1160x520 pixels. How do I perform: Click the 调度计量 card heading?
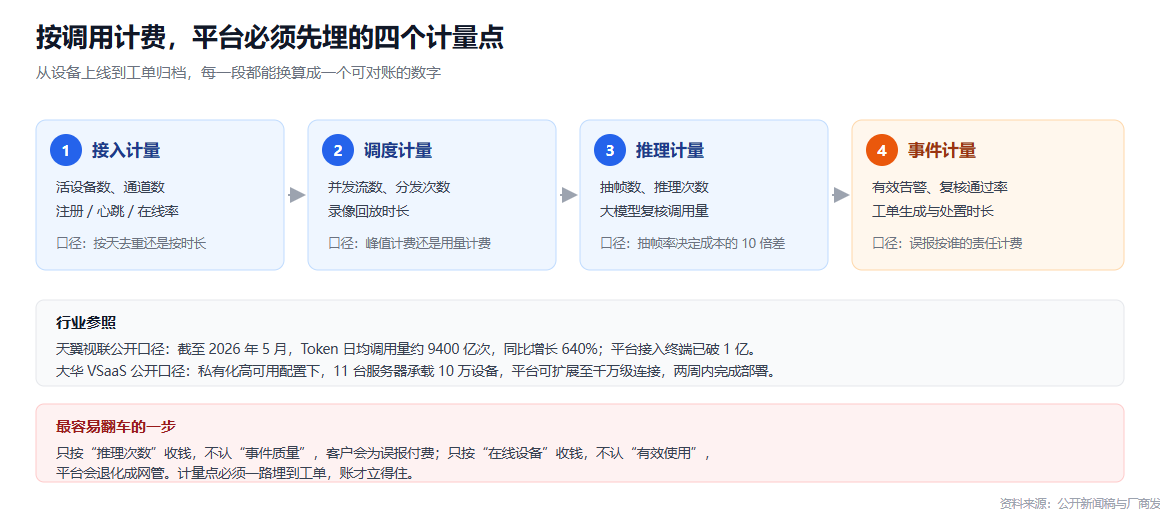[x=398, y=151]
